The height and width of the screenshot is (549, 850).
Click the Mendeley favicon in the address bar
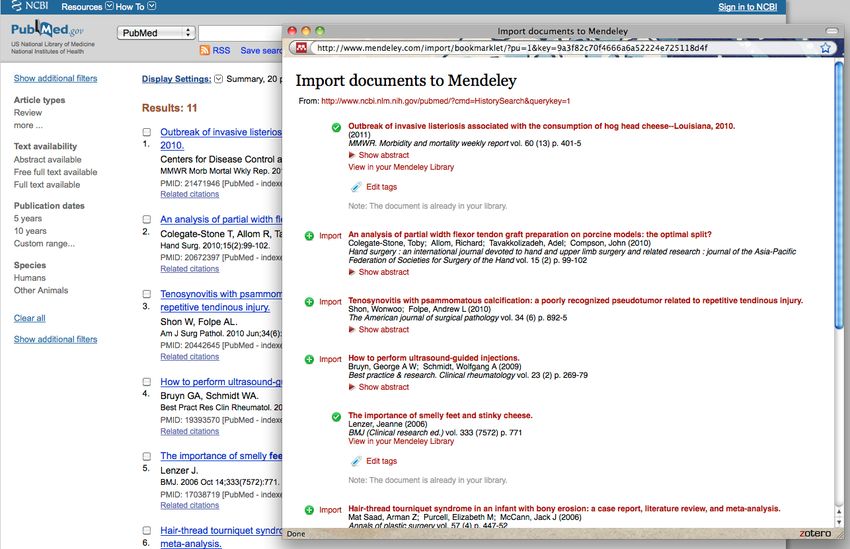(301, 48)
